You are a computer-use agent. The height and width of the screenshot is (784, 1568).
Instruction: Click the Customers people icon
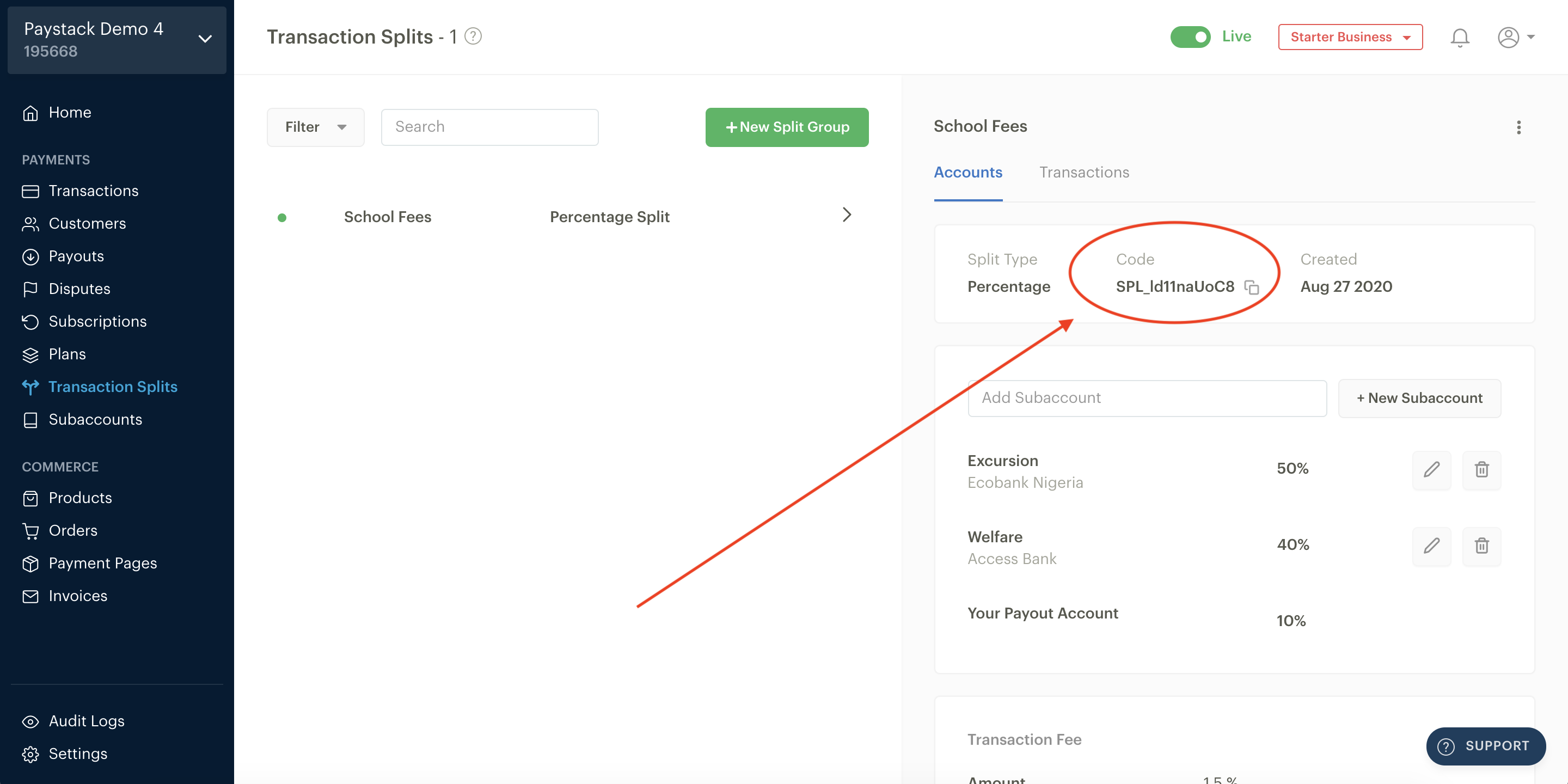(30, 224)
